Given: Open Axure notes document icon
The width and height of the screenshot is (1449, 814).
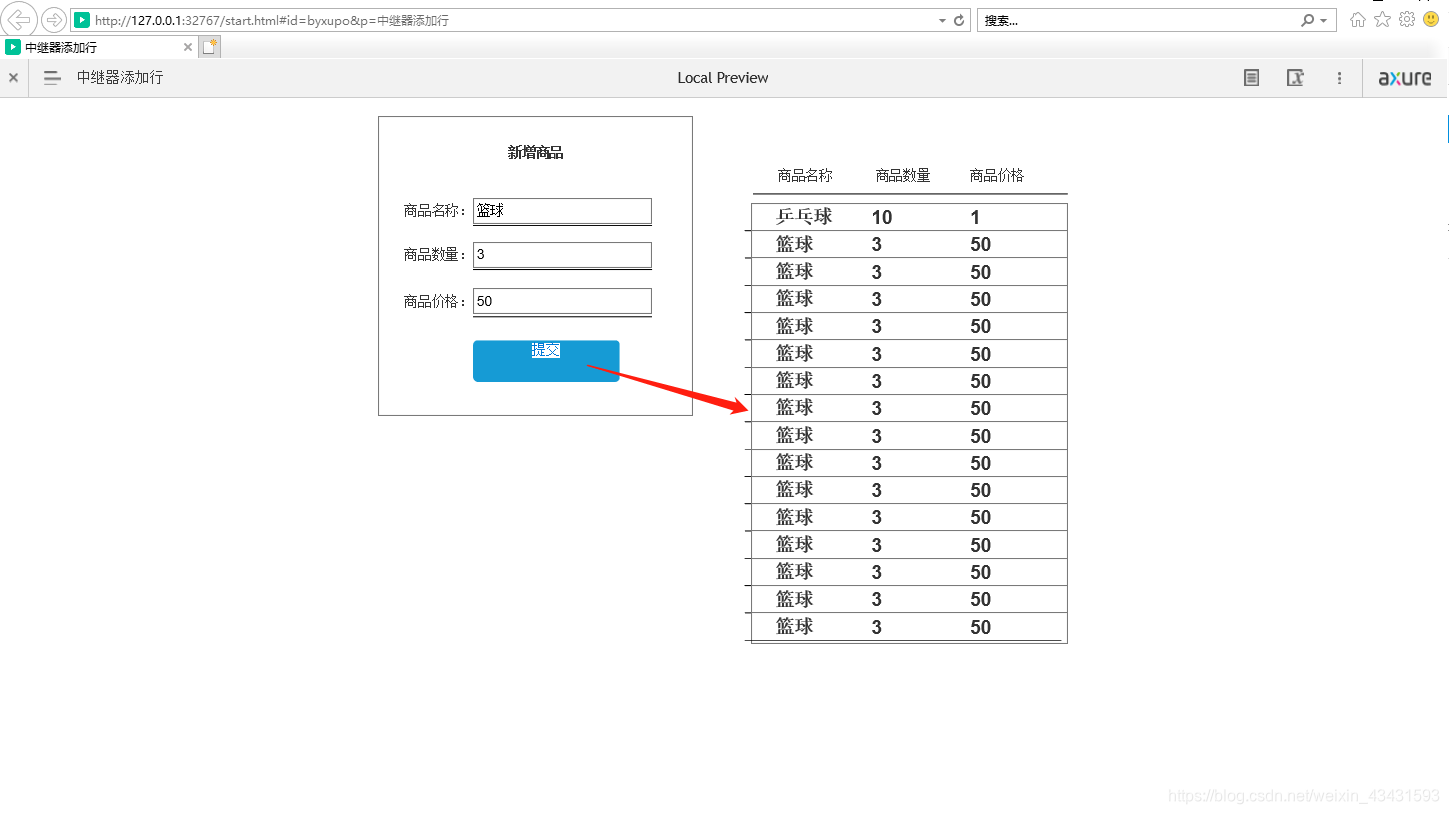Looking at the screenshot, I should tap(1251, 78).
